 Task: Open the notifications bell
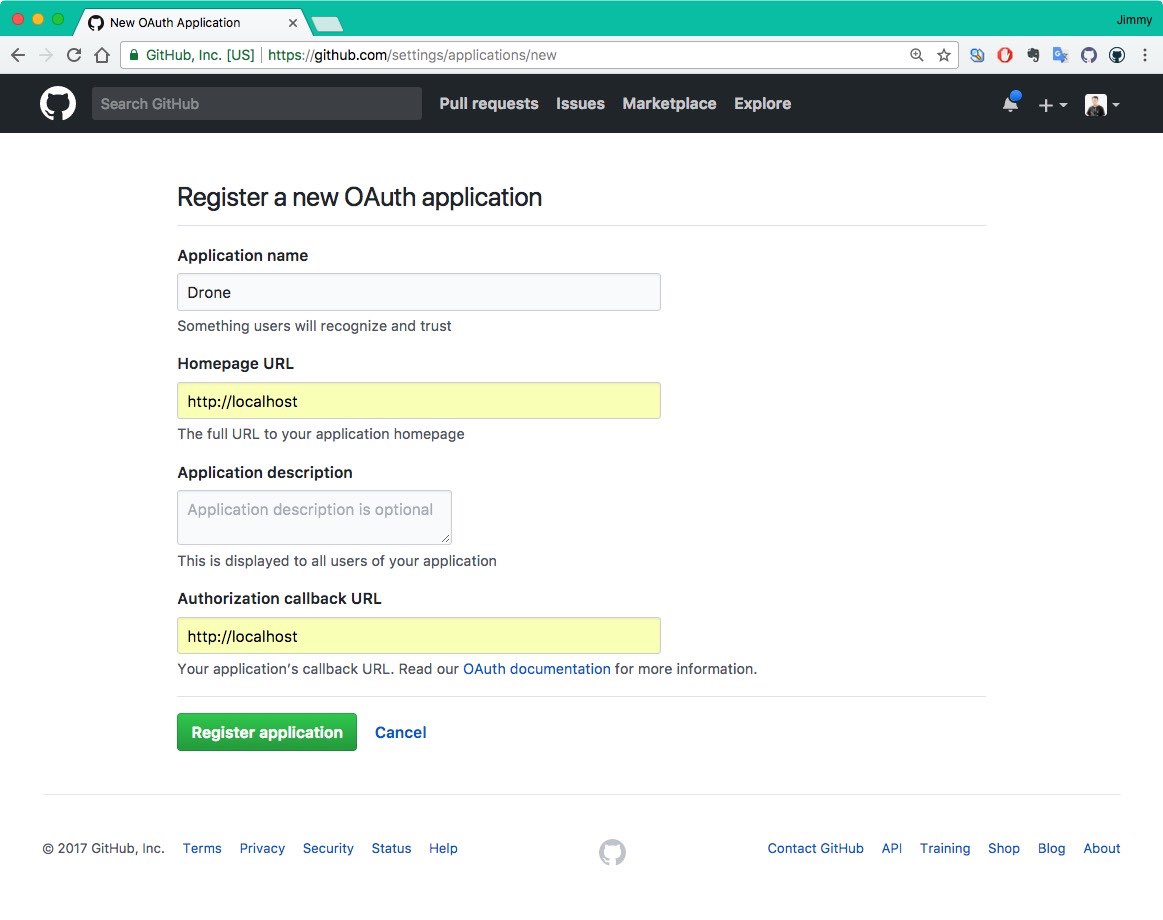coord(1010,104)
